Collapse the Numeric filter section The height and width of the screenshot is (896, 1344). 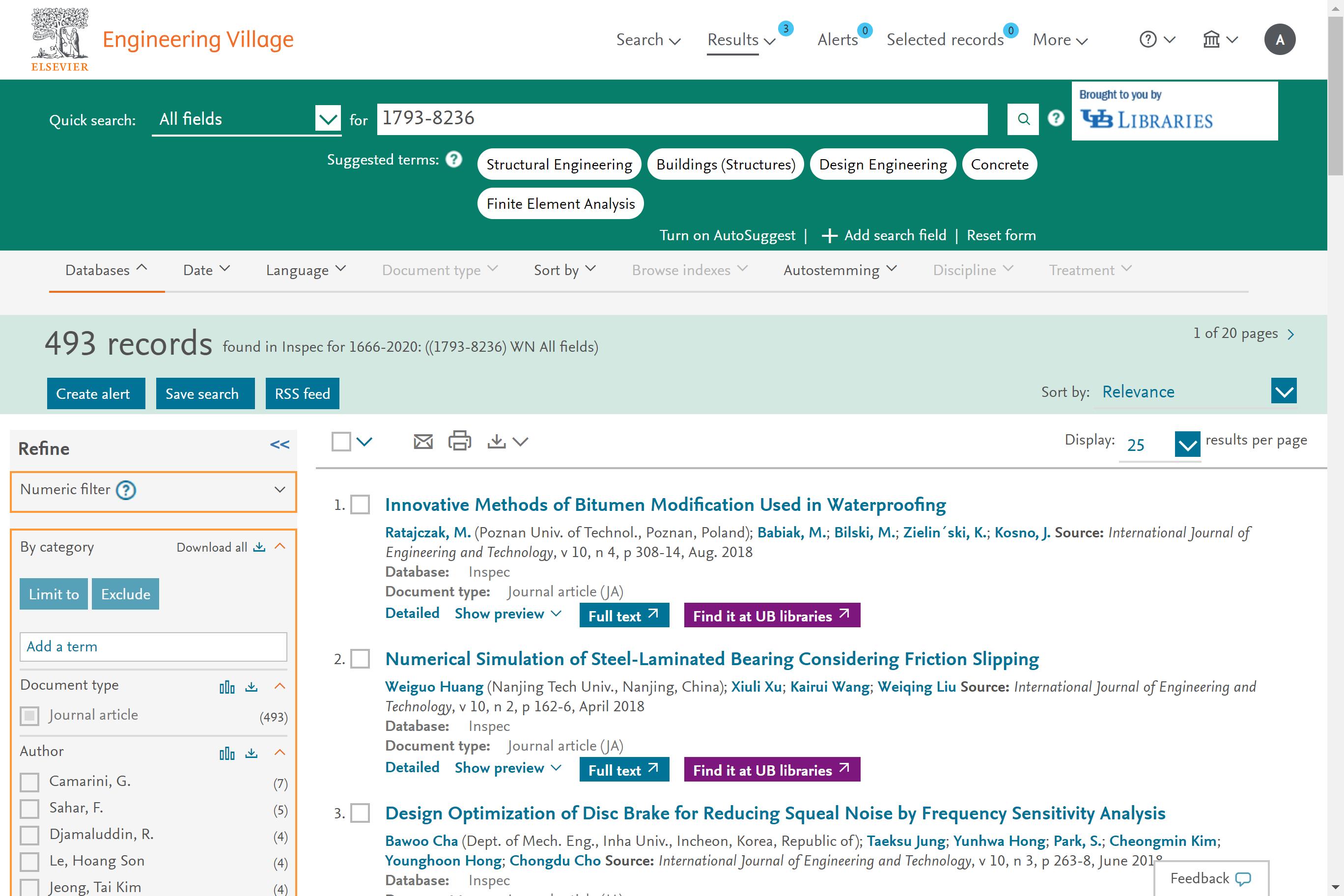[x=280, y=490]
